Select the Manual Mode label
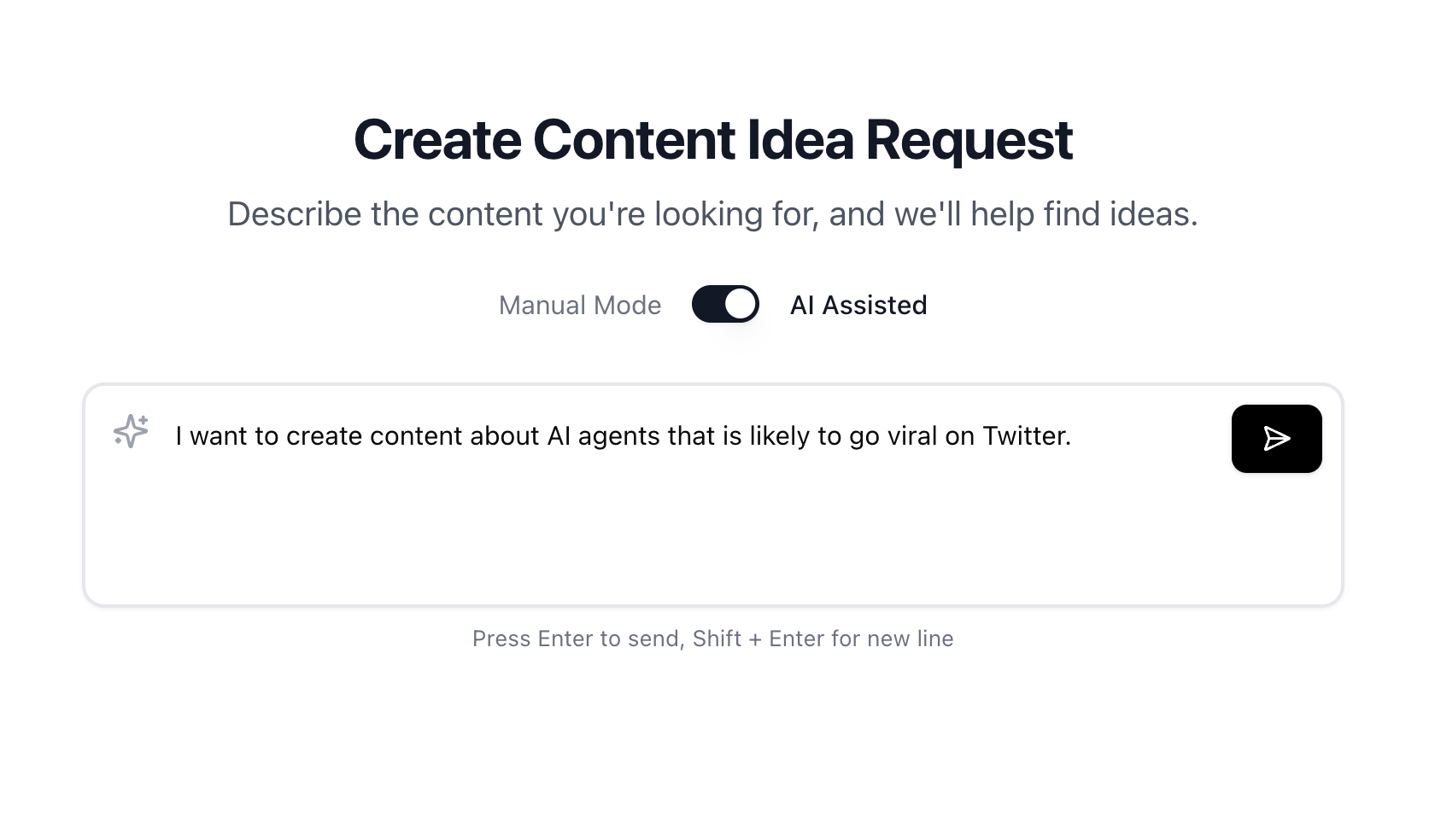Viewport: 1435px width, 840px height. [x=579, y=306]
